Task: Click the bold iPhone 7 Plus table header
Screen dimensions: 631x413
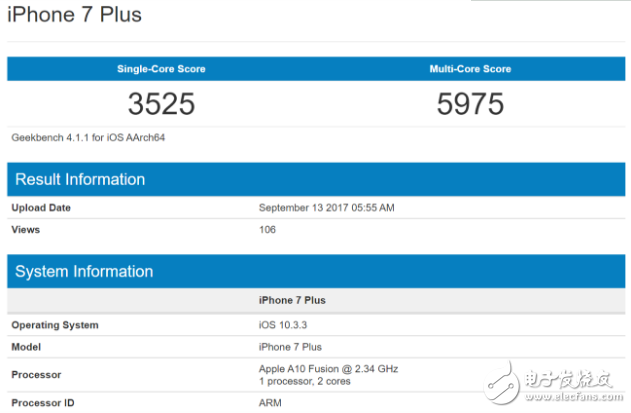Action: pyautogui.click(x=292, y=300)
